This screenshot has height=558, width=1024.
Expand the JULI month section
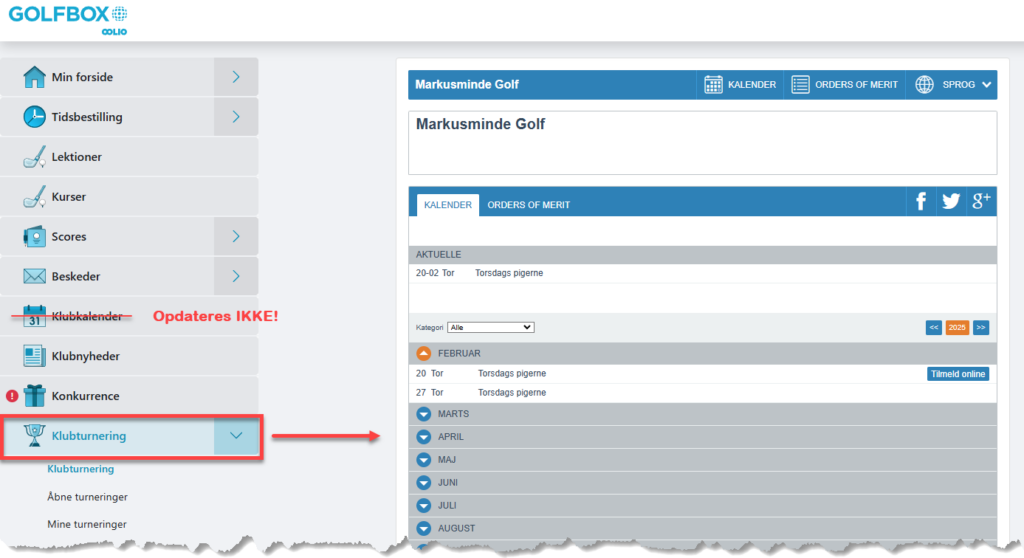click(423, 506)
